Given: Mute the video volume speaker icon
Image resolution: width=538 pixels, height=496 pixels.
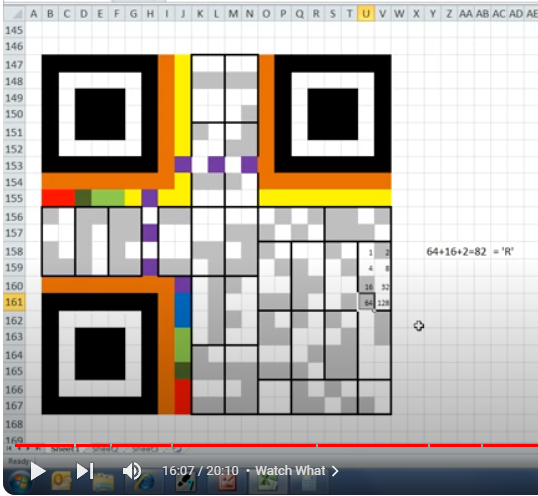Looking at the screenshot, I should click(x=132, y=471).
